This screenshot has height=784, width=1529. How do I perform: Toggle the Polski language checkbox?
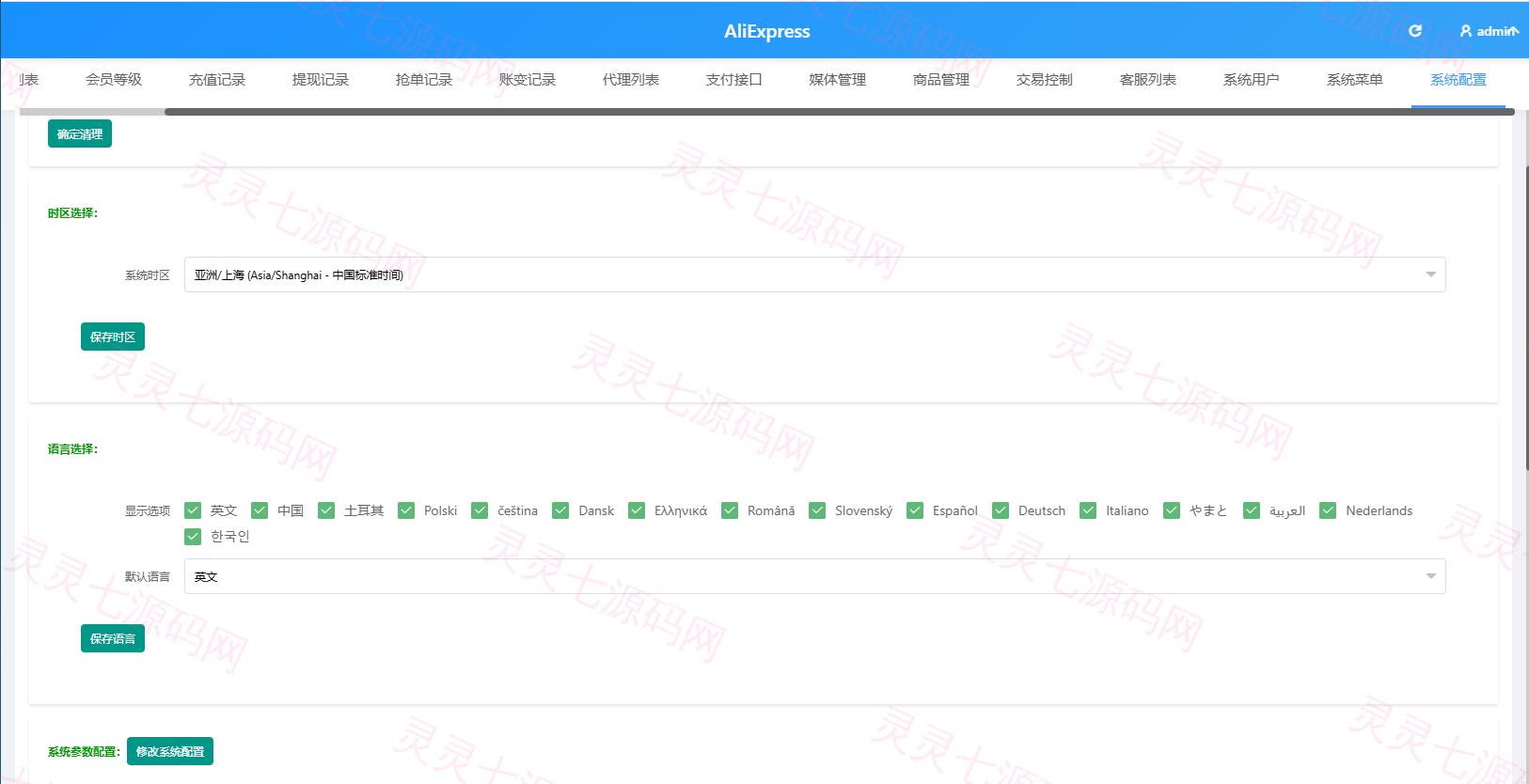406,510
